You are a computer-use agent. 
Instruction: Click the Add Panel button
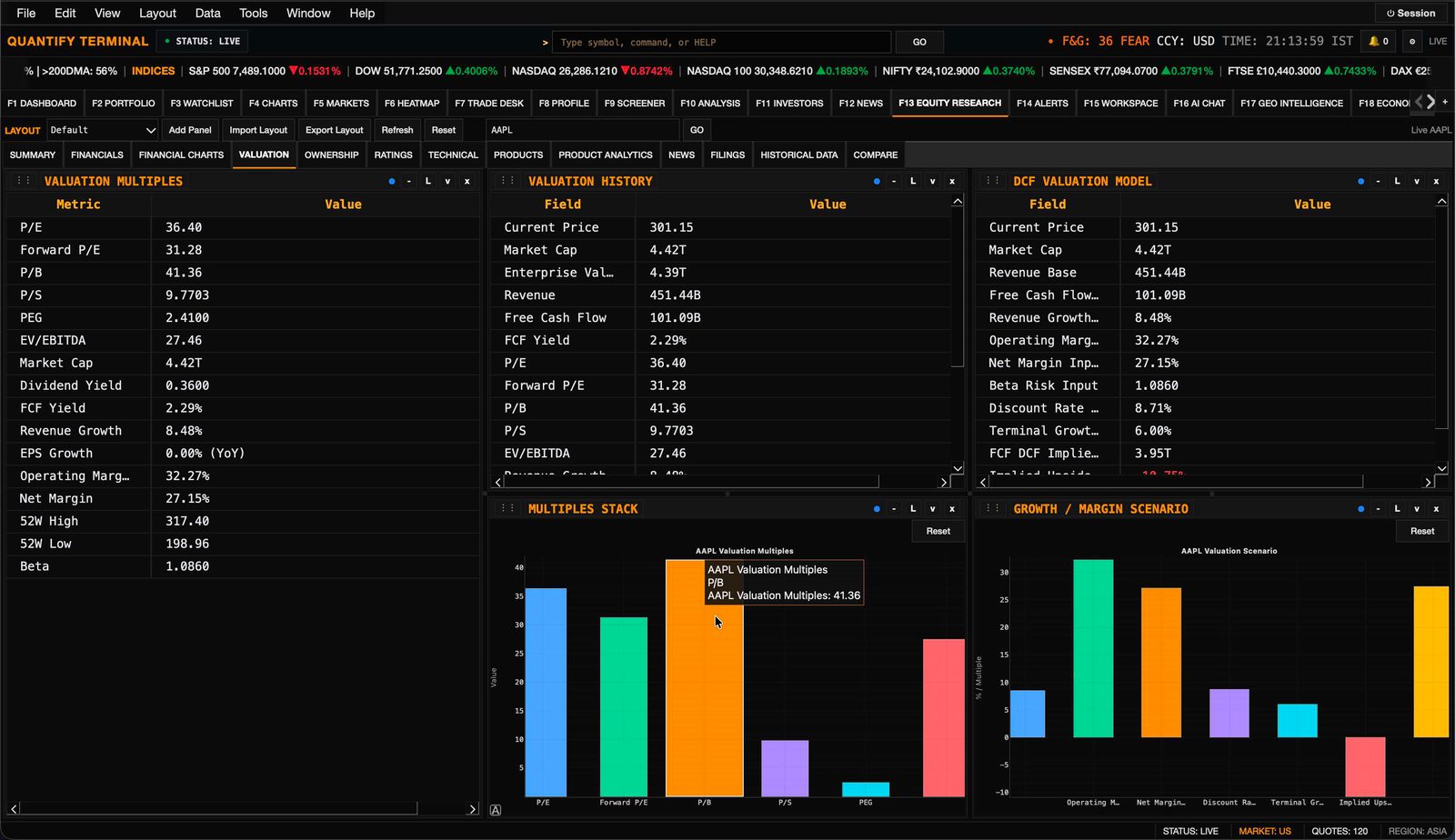190,130
